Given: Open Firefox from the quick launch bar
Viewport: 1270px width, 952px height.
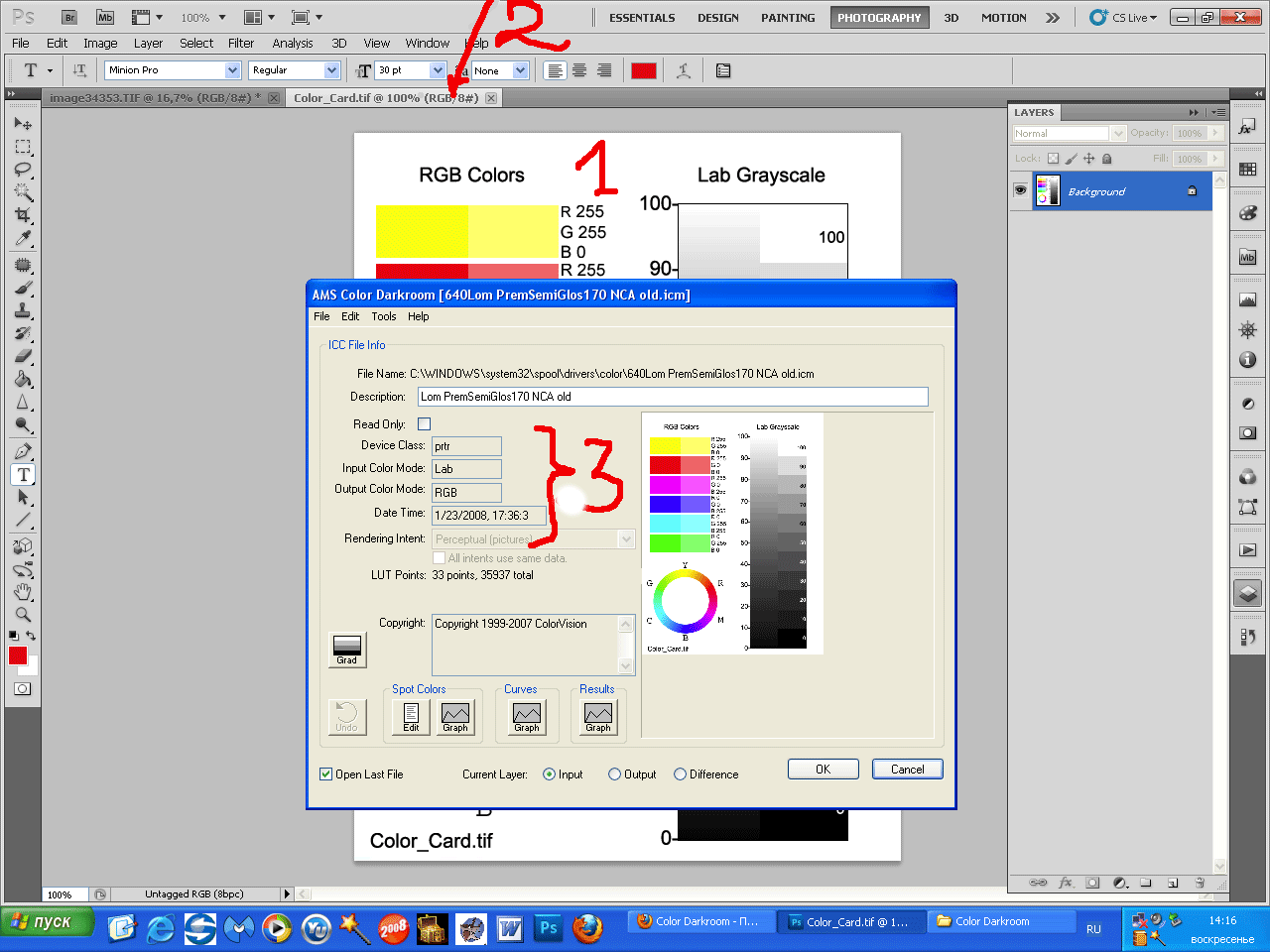Looking at the screenshot, I should click(587, 928).
